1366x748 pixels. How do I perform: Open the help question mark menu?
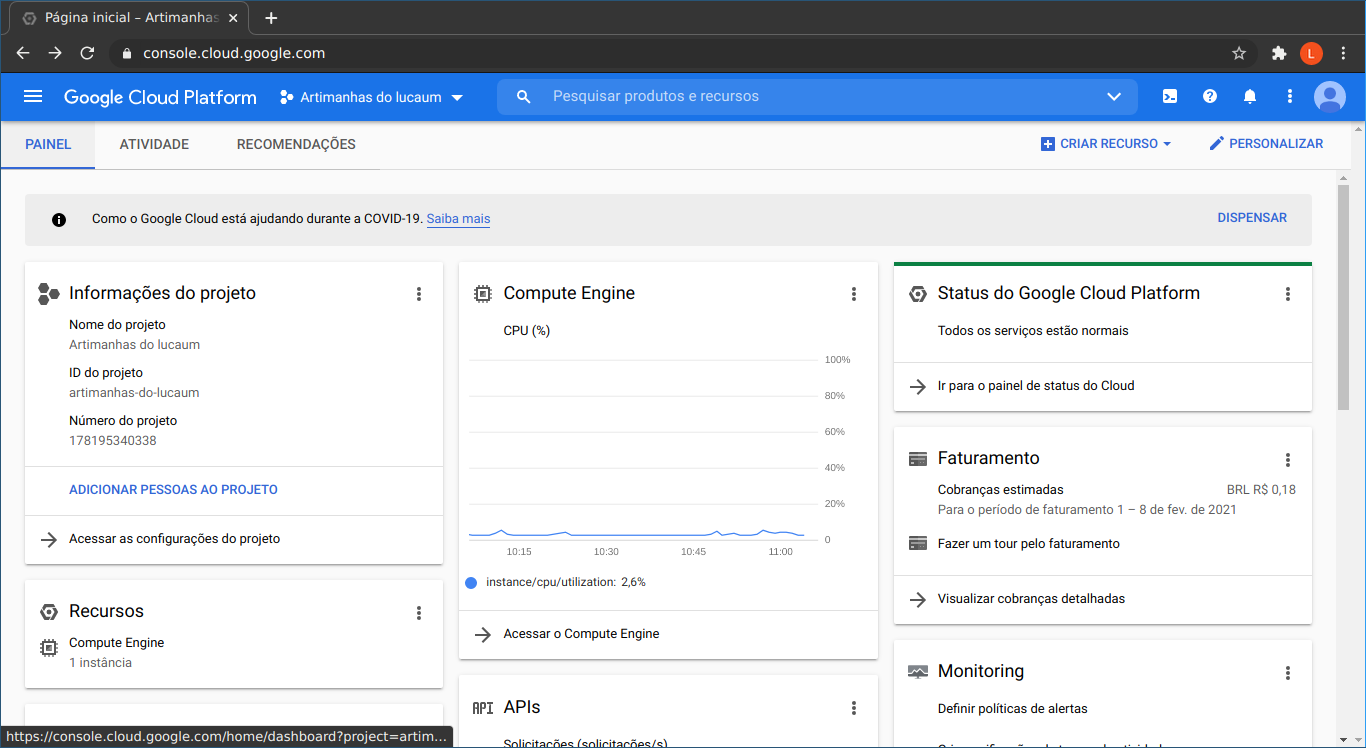click(1210, 96)
